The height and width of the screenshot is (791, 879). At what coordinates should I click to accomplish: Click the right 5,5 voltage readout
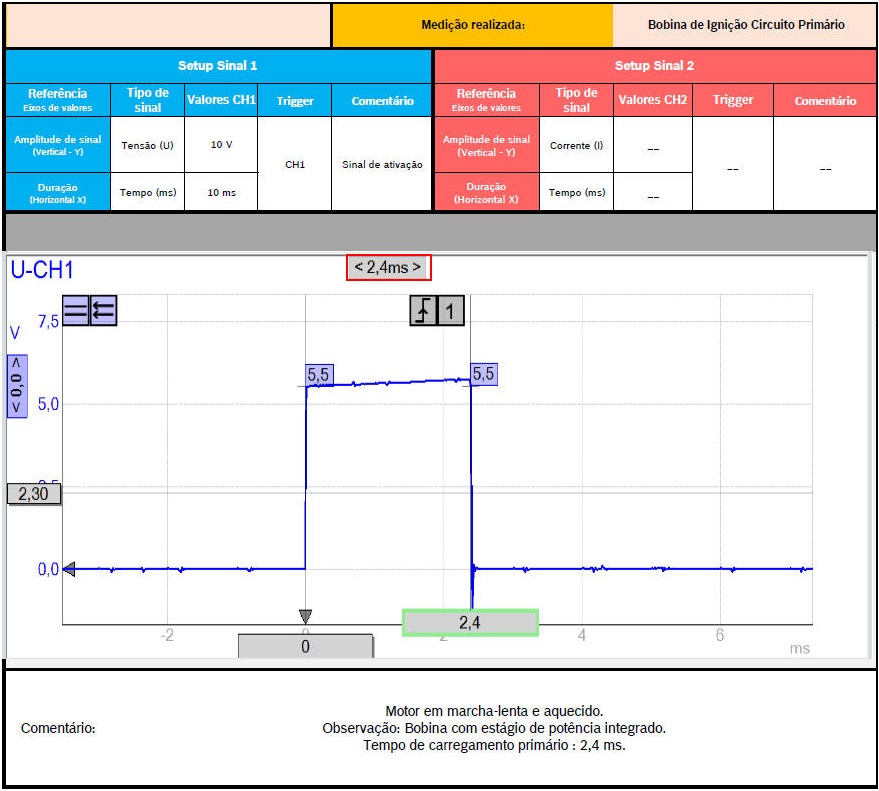tap(483, 375)
